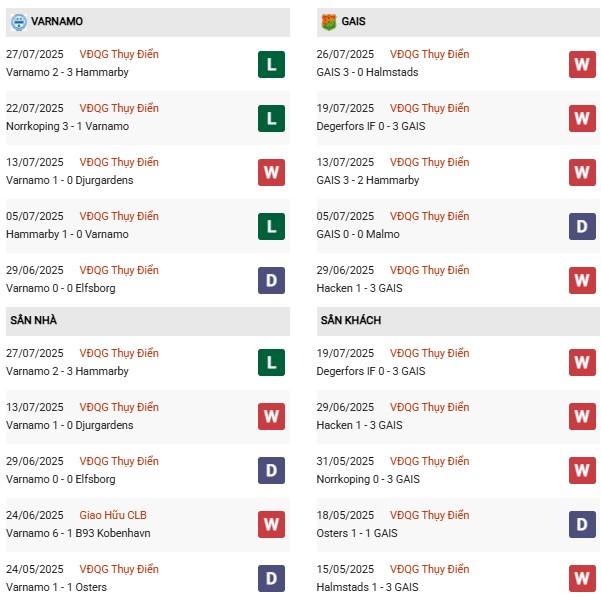This screenshot has height=600, width=601.
Task: Click the D badge for GAIS 0-0 Malmo
Action: pyautogui.click(x=582, y=226)
